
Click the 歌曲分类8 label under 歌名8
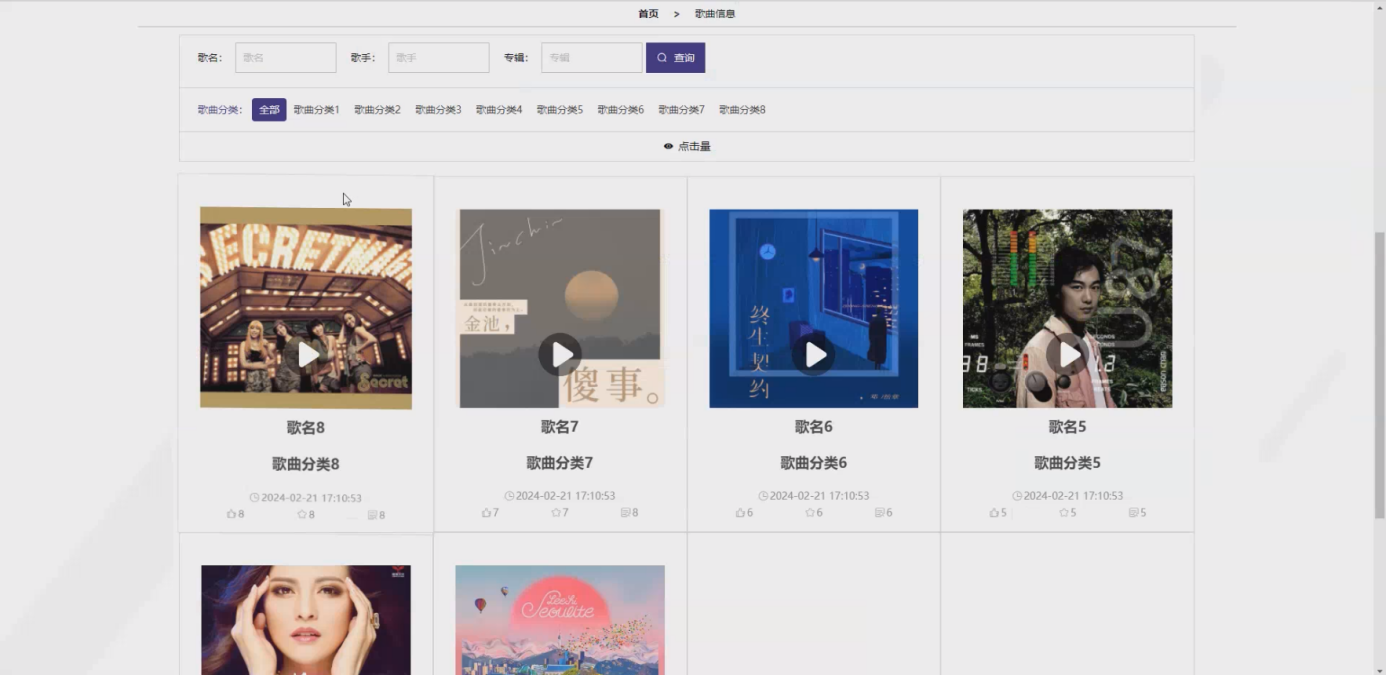306,464
